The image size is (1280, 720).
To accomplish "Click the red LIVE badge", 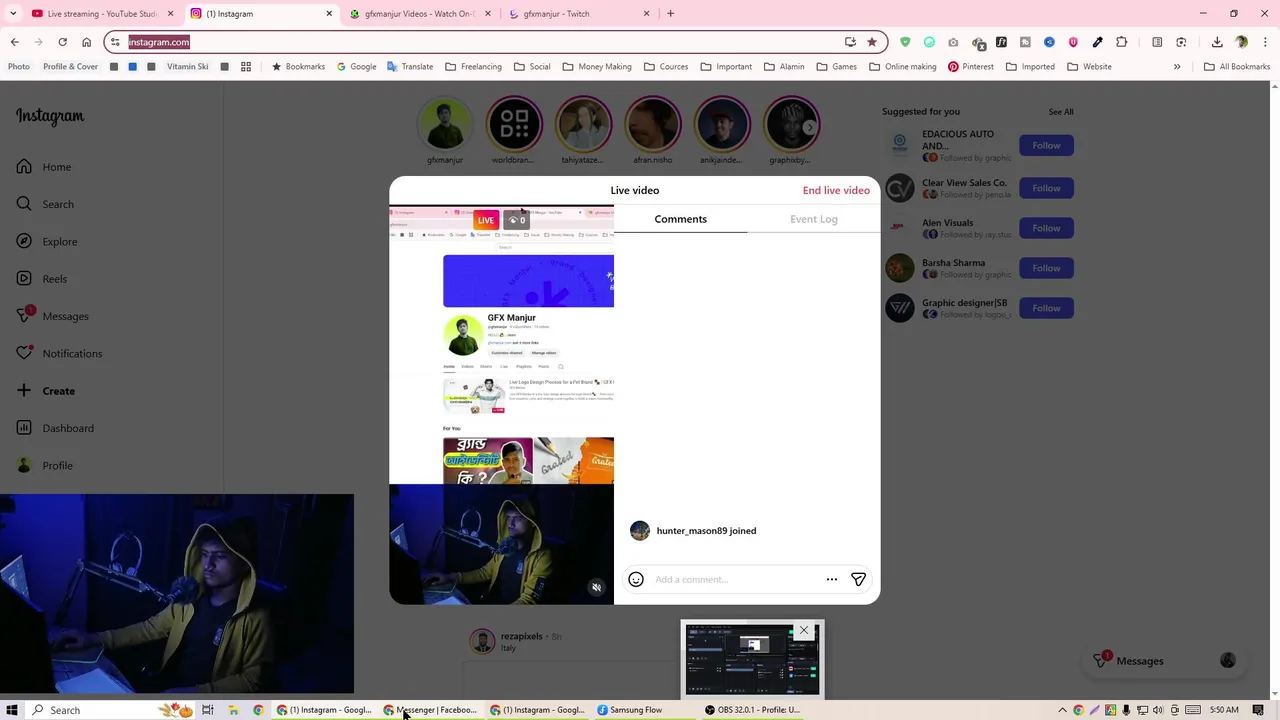I will (485, 220).
